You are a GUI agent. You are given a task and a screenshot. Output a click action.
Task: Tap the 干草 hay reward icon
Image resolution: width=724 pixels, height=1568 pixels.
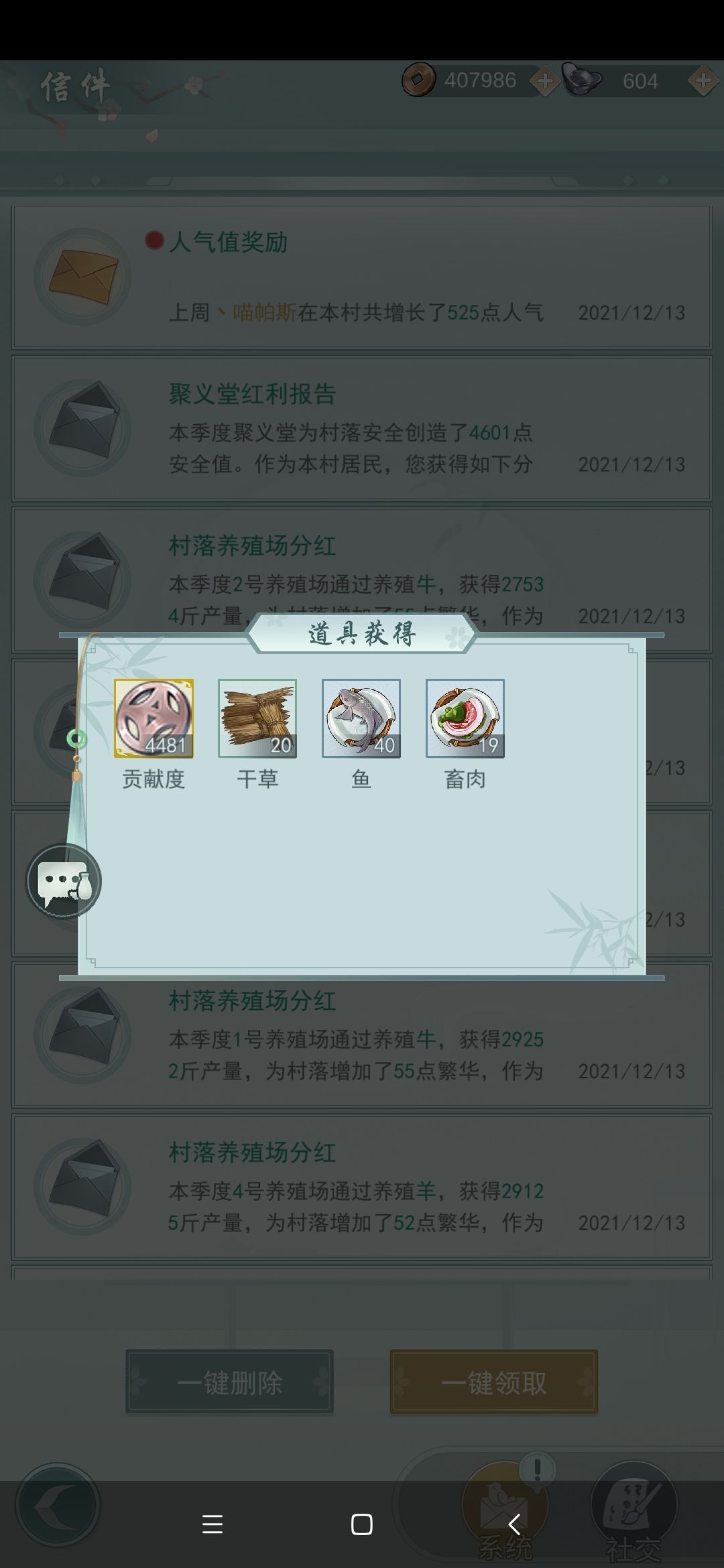point(257,718)
